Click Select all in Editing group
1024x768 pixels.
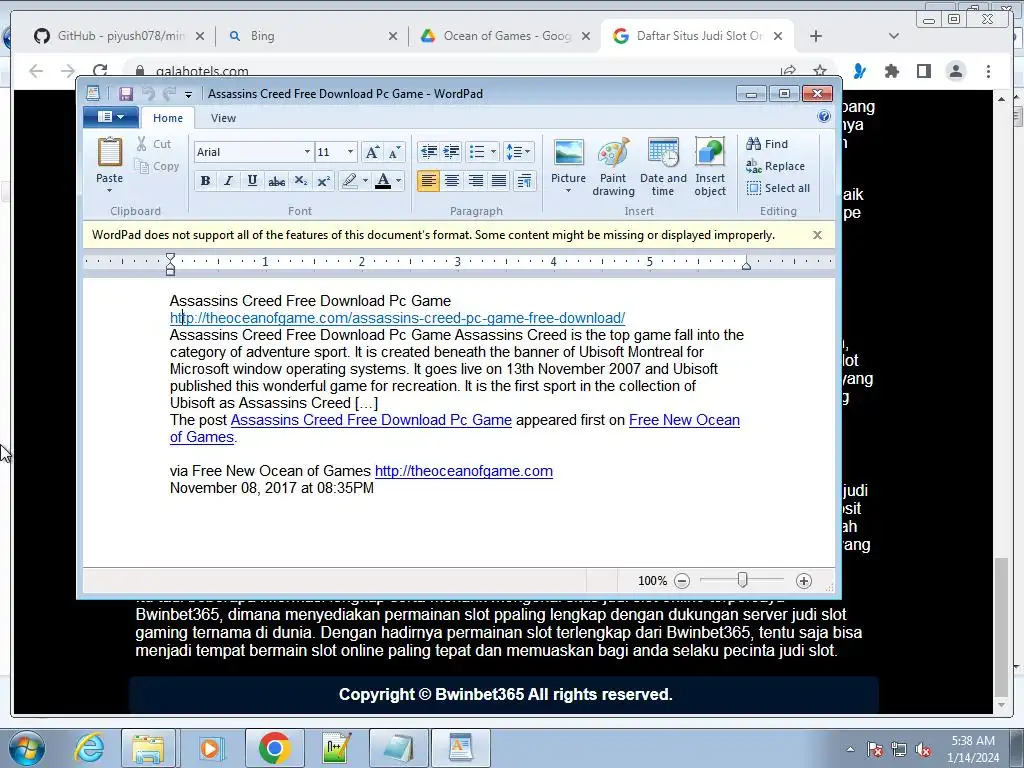[778, 188]
